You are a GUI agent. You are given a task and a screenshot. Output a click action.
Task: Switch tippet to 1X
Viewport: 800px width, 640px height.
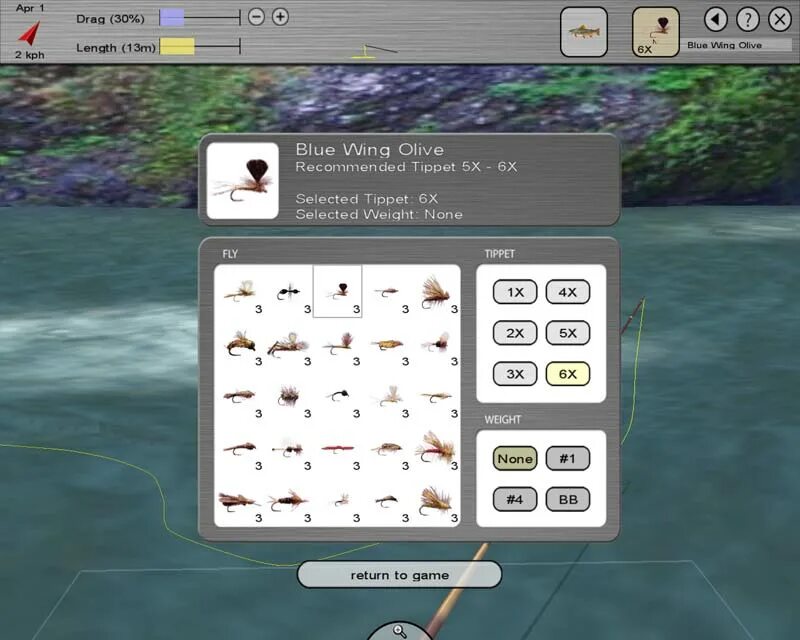(x=514, y=291)
